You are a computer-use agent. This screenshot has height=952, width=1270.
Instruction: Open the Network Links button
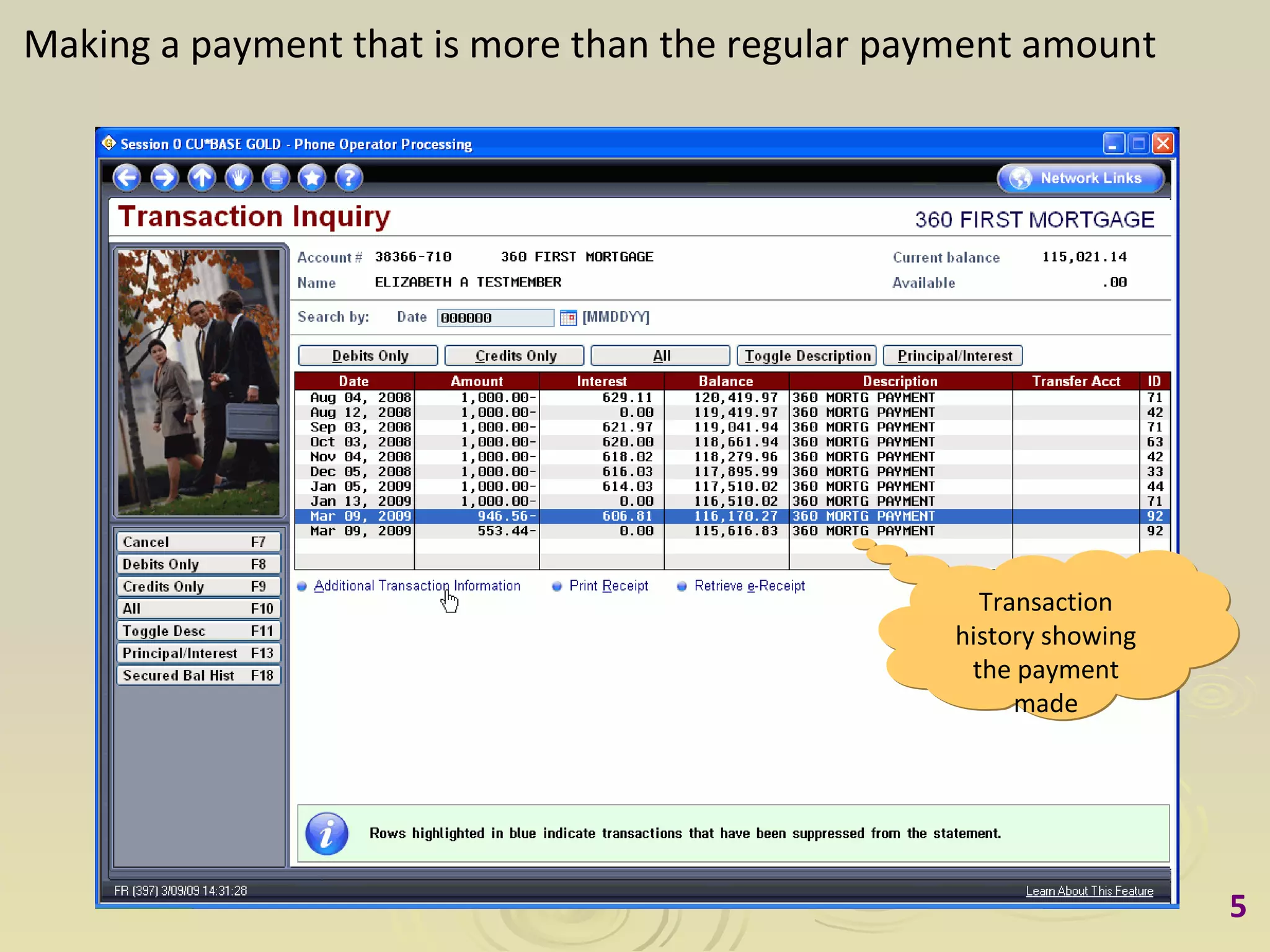1080,178
